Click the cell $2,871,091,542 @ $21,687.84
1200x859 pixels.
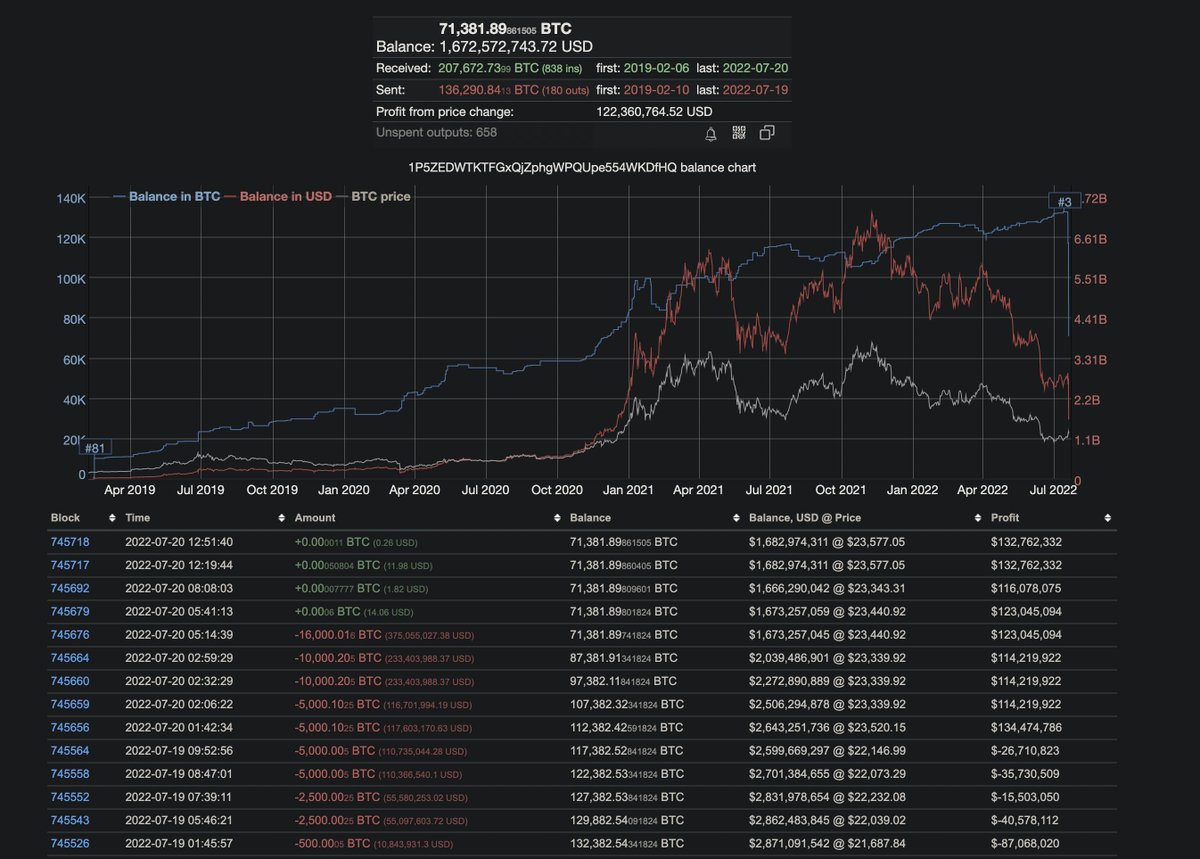click(827, 844)
